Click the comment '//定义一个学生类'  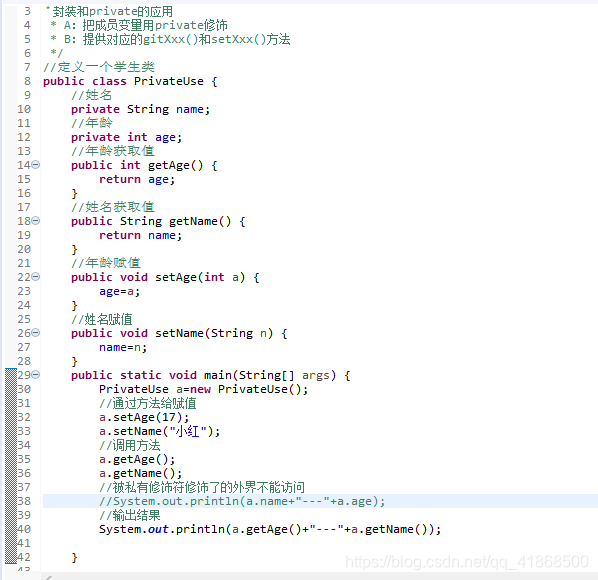(x=99, y=67)
